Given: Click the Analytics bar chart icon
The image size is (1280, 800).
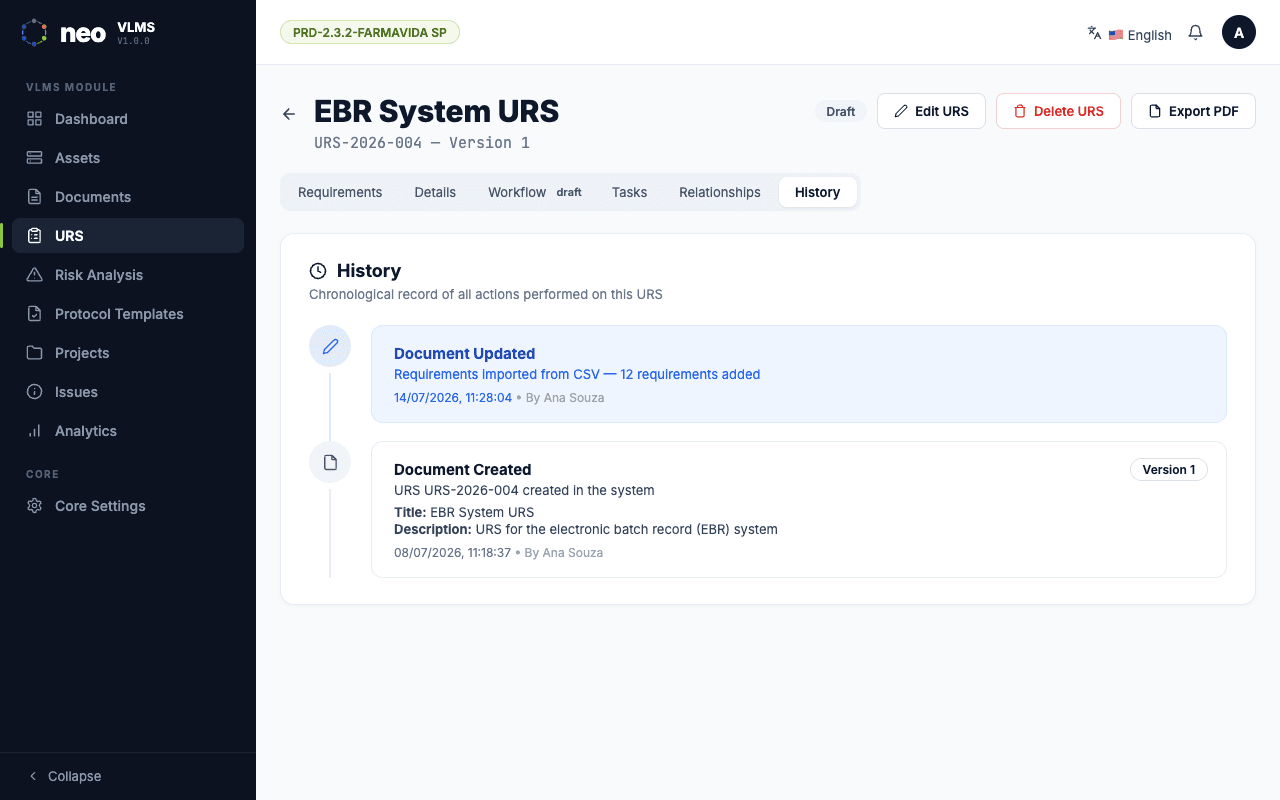Looking at the screenshot, I should [x=34, y=431].
